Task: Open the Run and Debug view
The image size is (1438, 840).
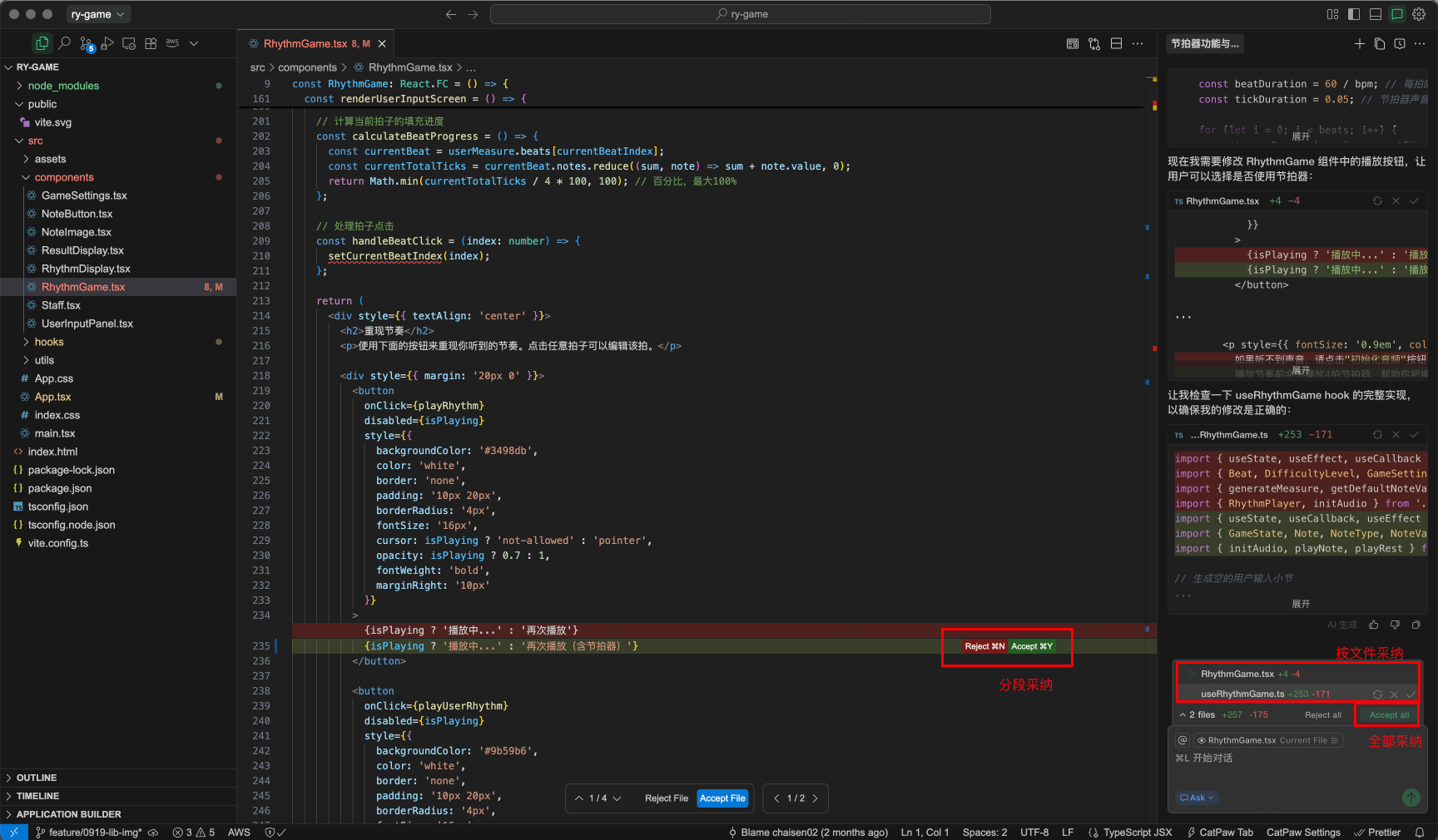Action: pyautogui.click(x=107, y=43)
